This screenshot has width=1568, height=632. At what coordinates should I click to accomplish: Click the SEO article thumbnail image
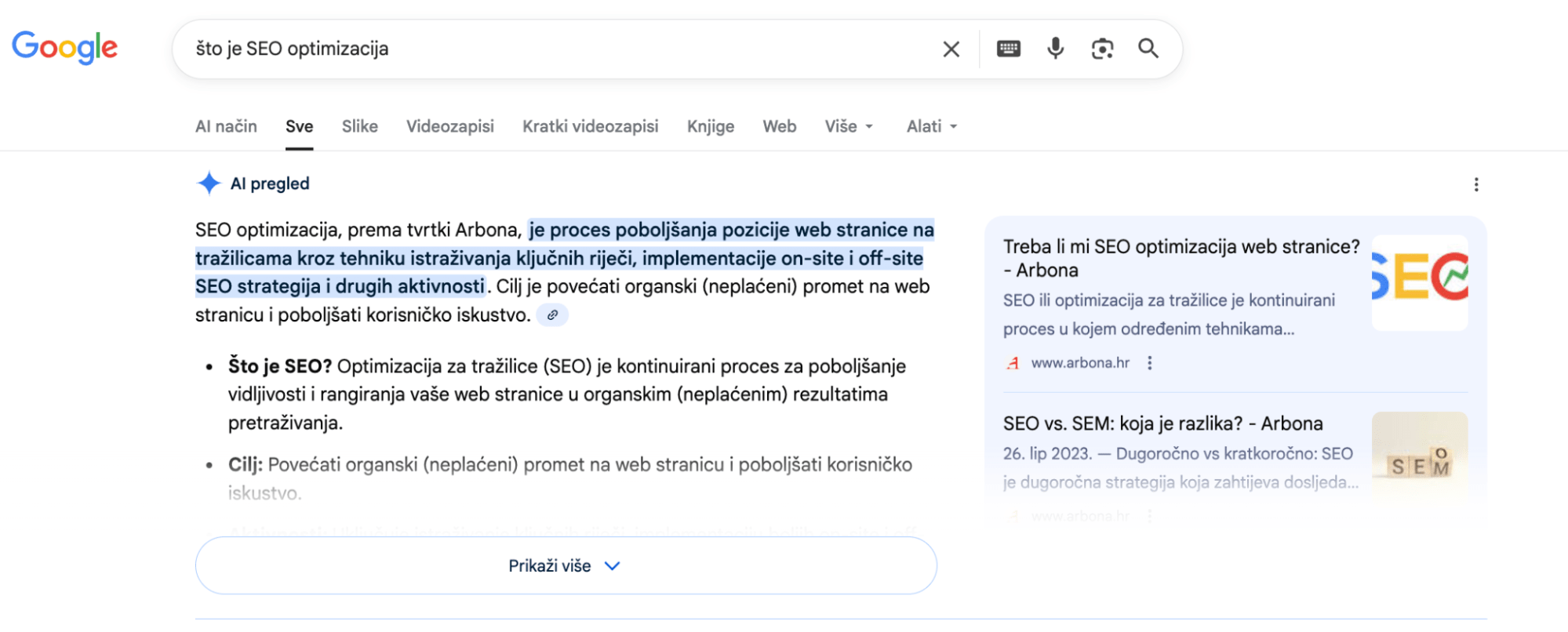(1419, 281)
